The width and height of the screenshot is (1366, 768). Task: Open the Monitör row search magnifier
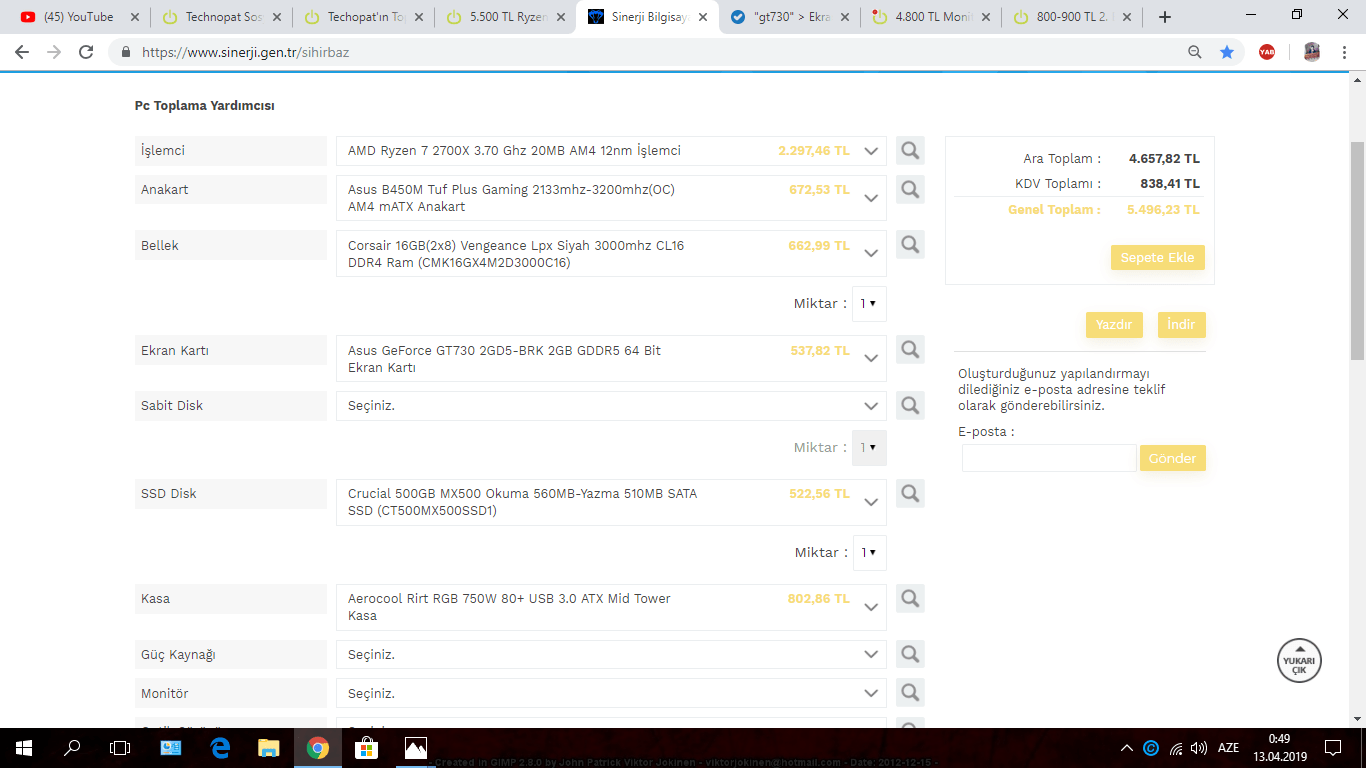pyautogui.click(x=910, y=692)
